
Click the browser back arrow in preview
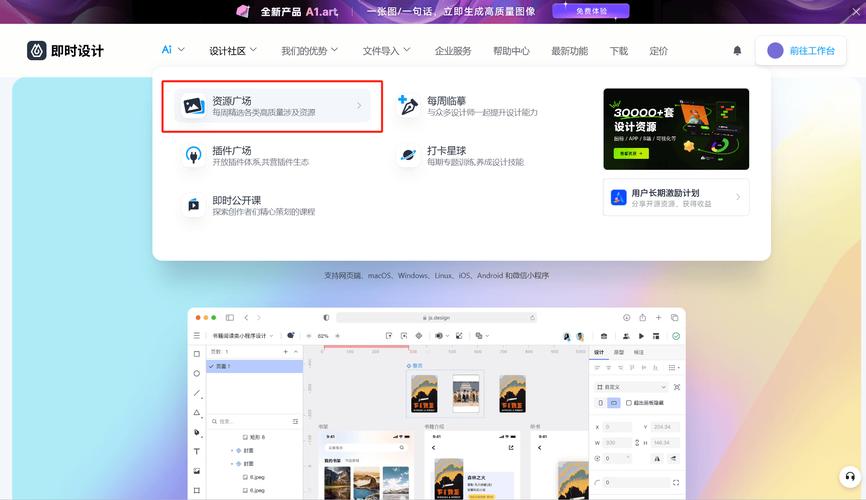pyautogui.click(x=246, y=318)
